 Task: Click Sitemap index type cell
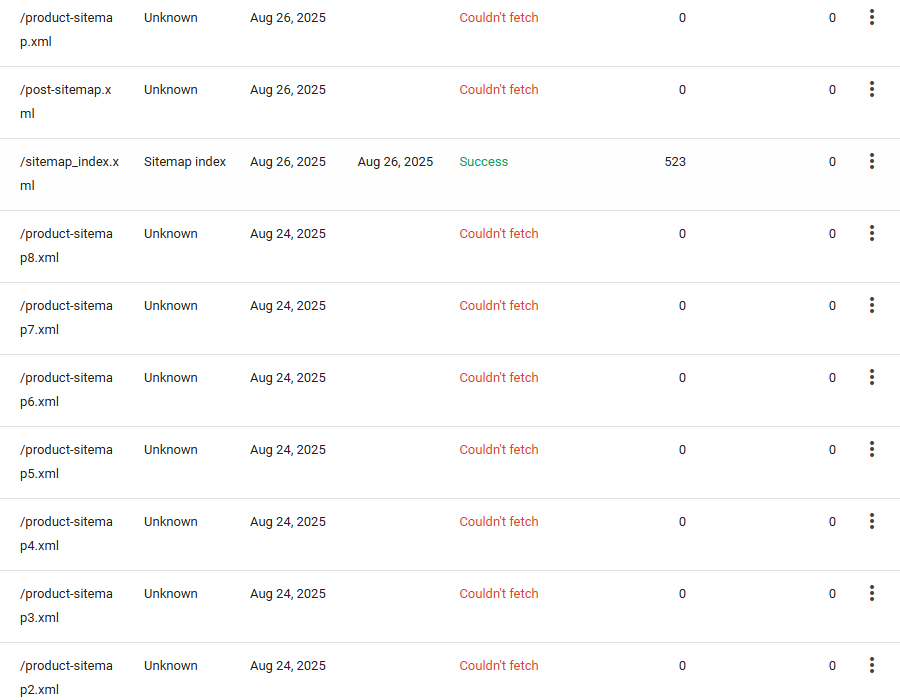pyautogui.click(x=185, y=162)
